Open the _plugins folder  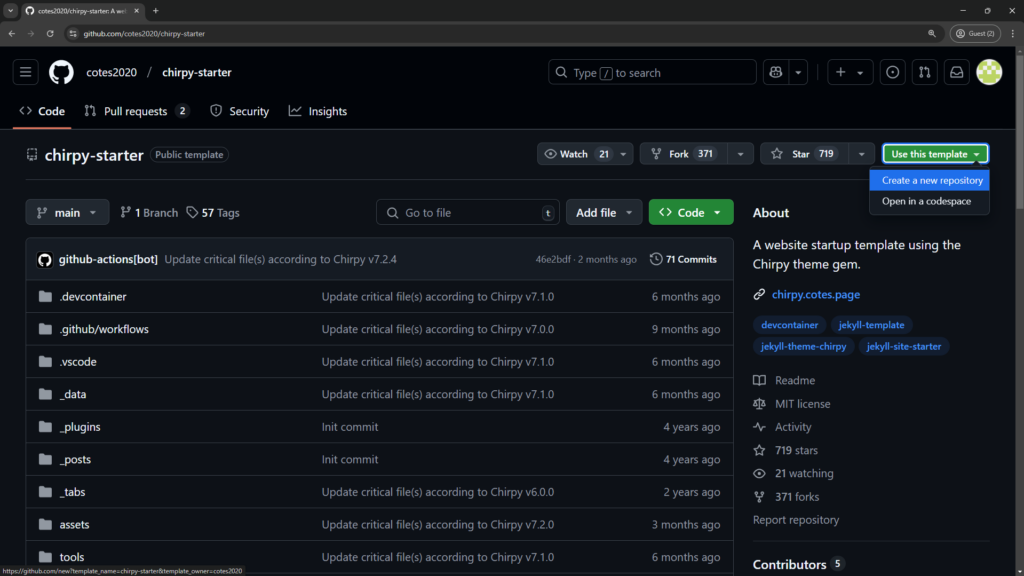[80, 427]
